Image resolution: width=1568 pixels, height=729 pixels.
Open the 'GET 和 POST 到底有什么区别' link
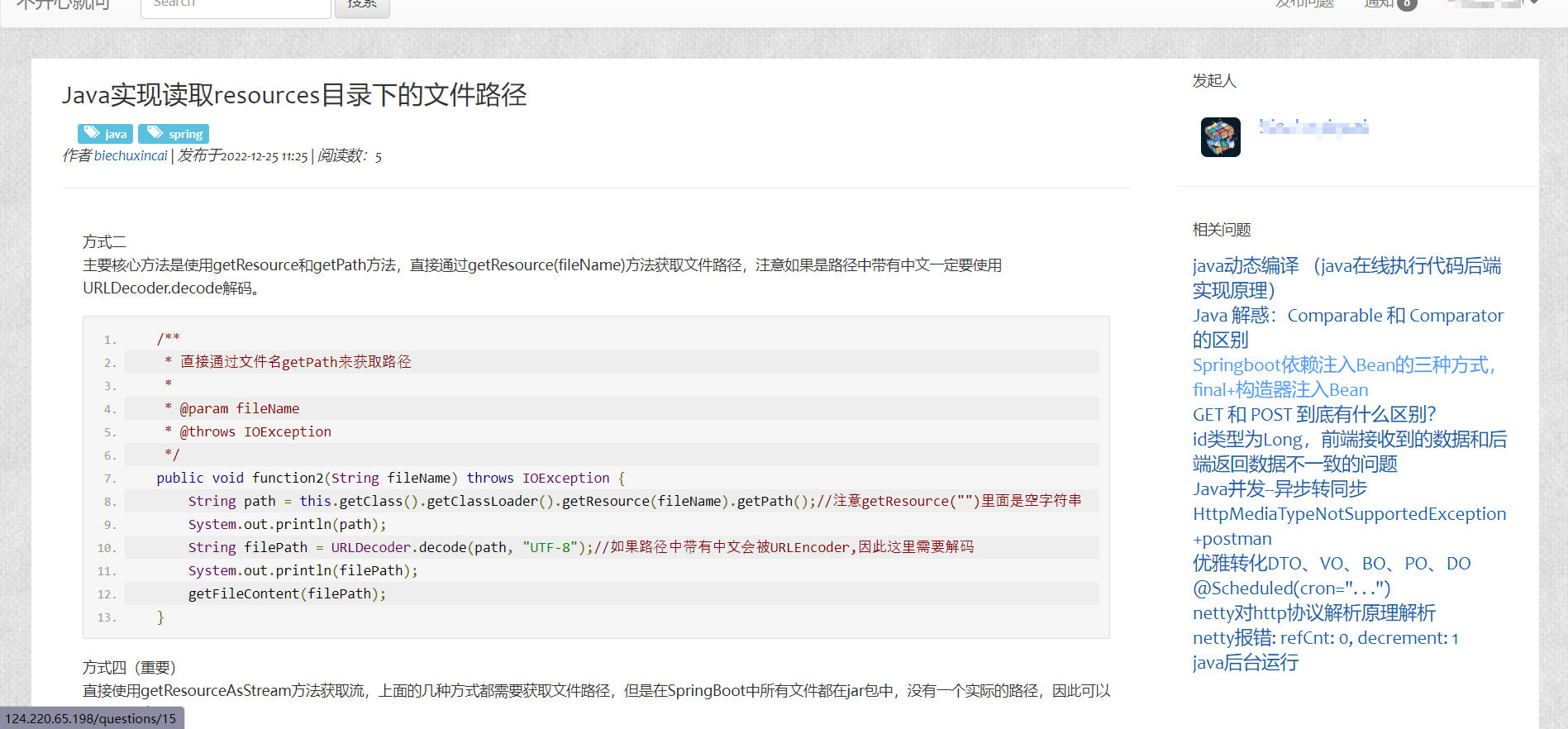1314,414
